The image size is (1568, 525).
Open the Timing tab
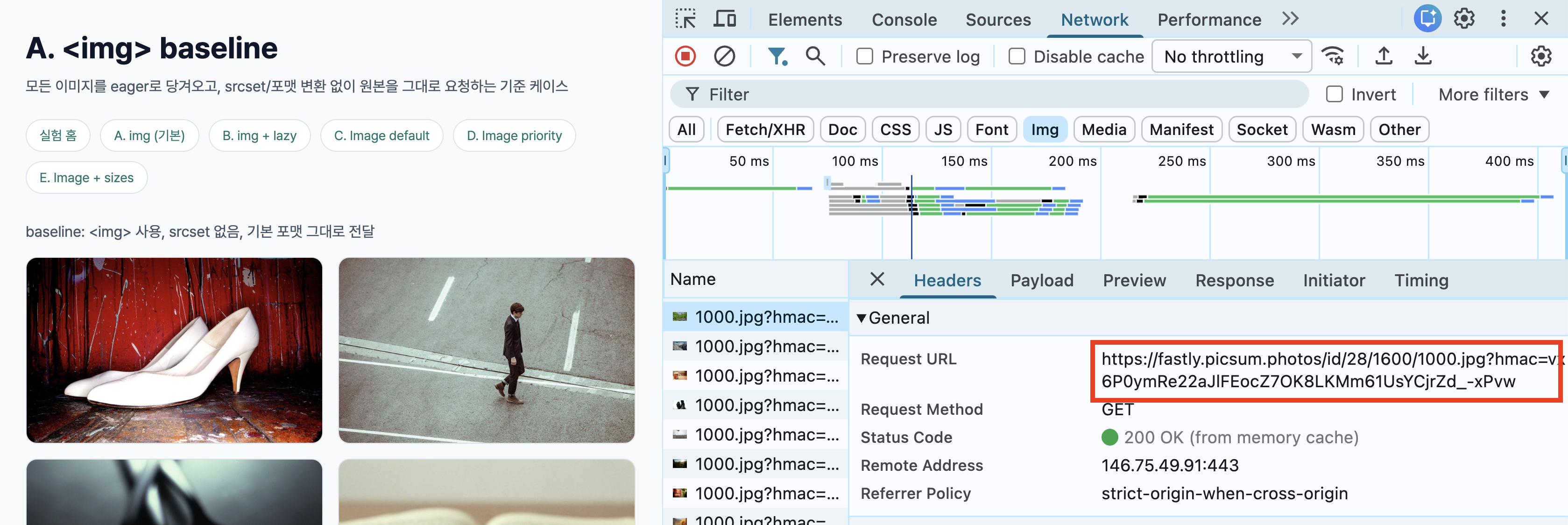point(1421,280)
